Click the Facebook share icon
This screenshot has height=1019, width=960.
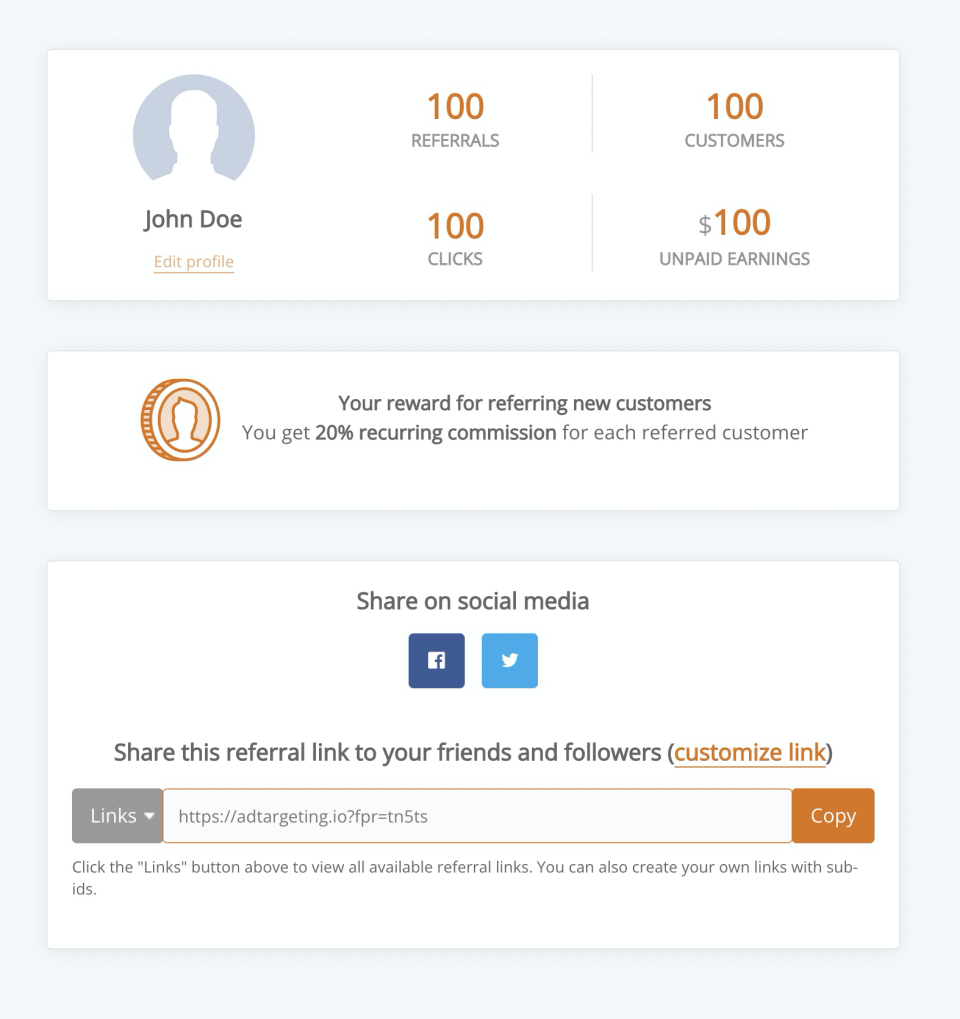click(436, 660)
